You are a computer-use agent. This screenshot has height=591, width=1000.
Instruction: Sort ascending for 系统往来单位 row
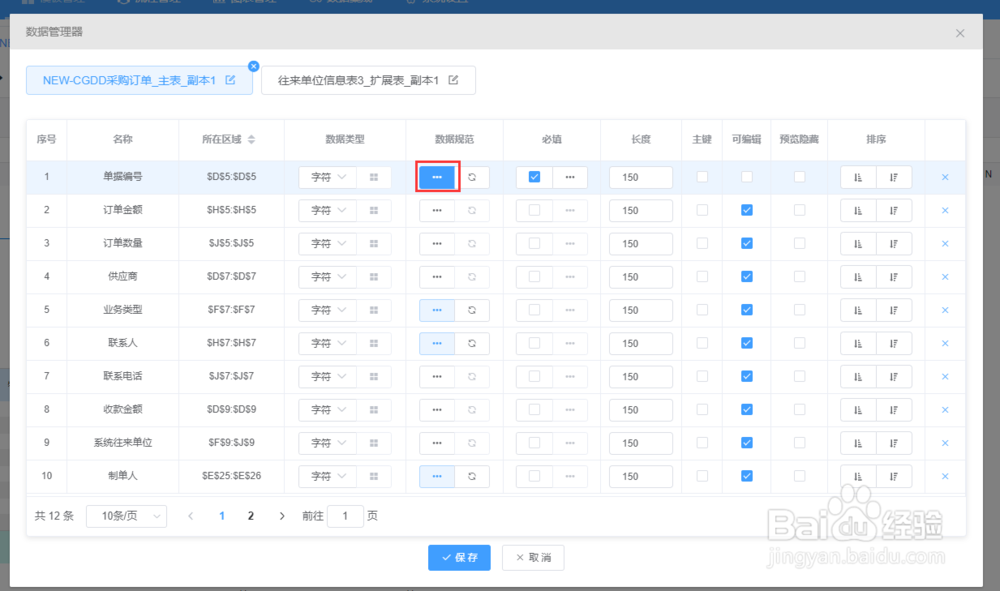(858, 443)
